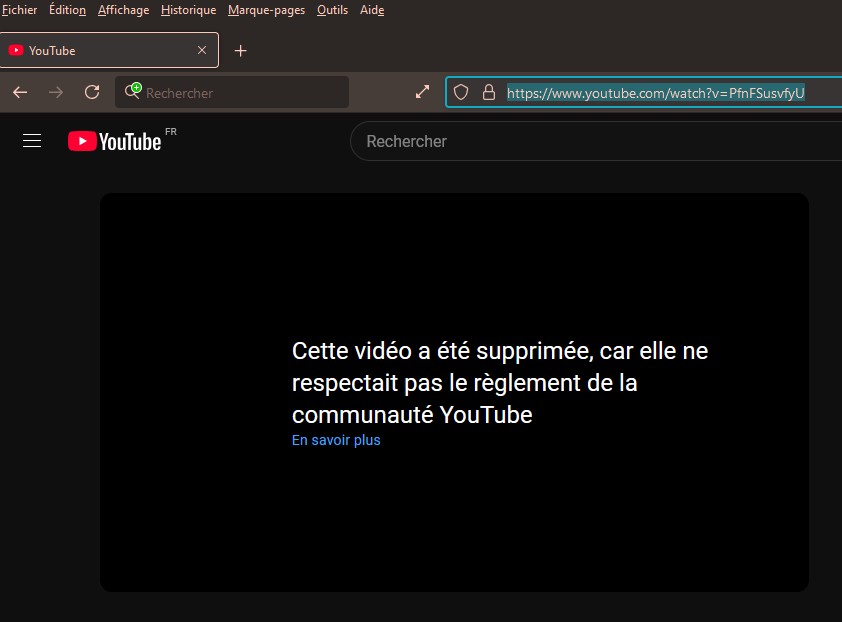Click the padlock site security icon
Image resolution: width=842 pixels, height=622 pixels.
click(489, 92)
